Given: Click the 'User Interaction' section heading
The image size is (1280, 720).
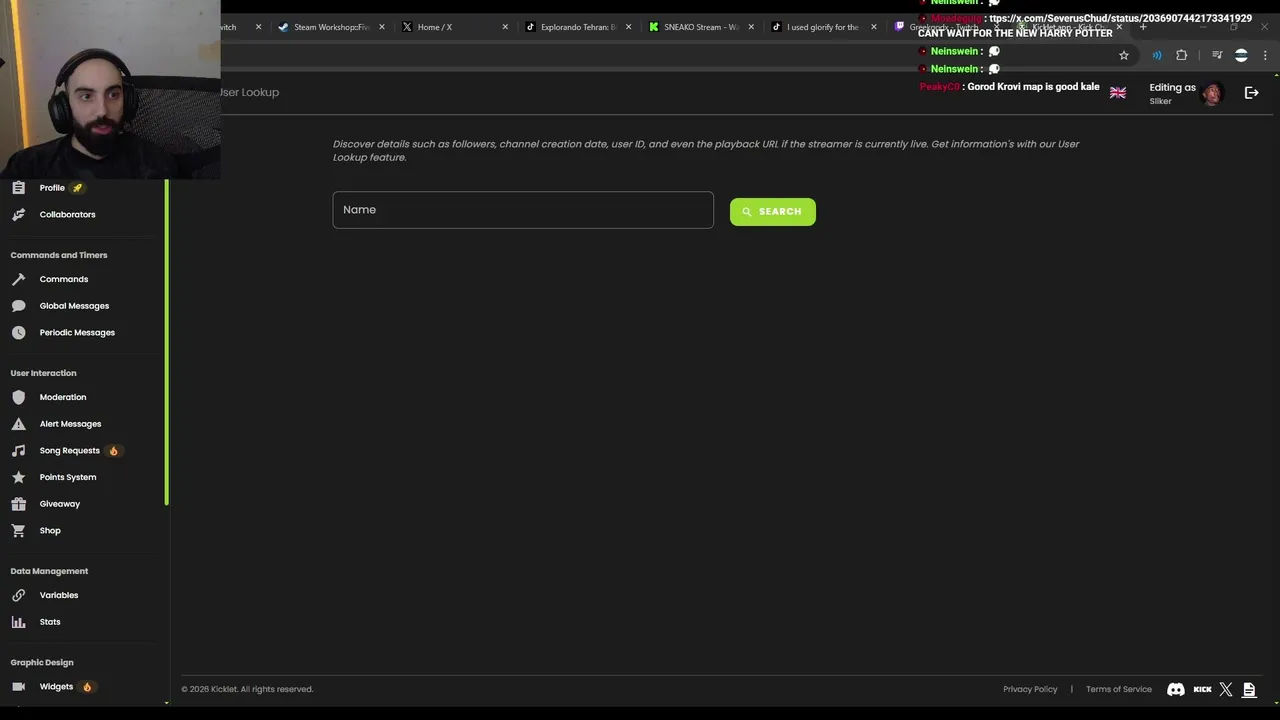Looking at the screenshot, I should [x=43, y=373].
